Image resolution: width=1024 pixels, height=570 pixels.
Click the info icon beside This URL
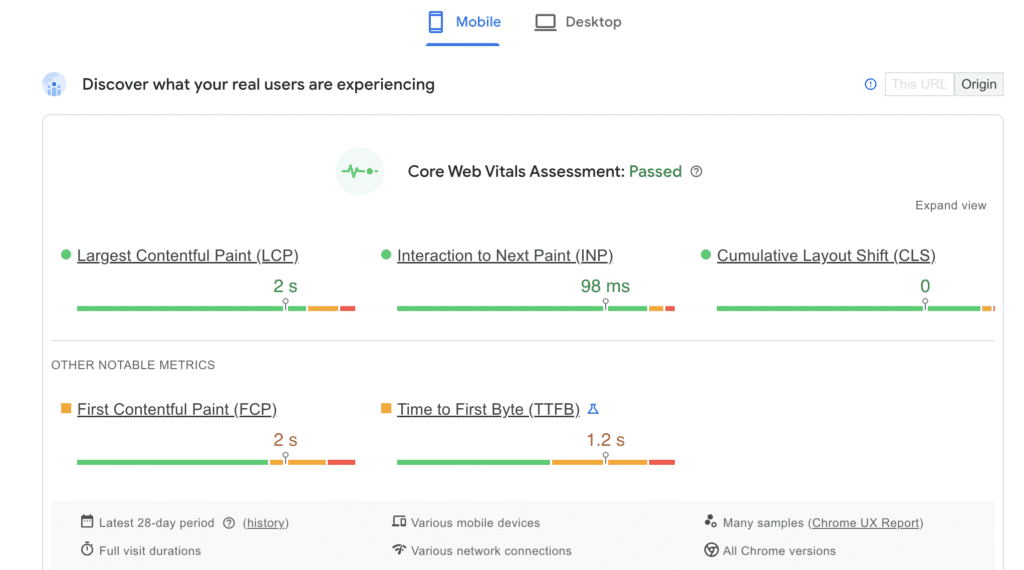(x=870, y=84)
